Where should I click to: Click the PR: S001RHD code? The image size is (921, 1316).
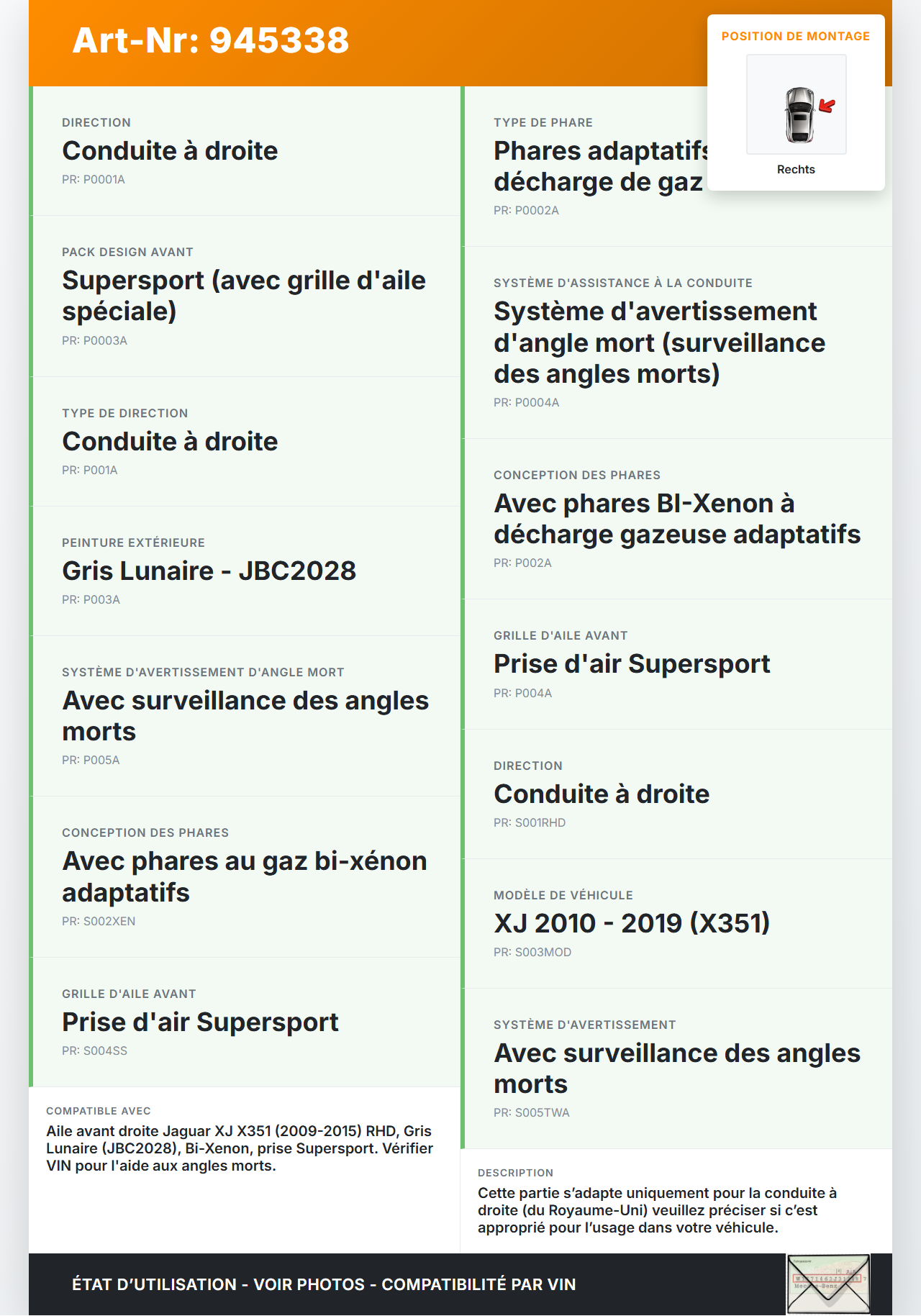click(x=530, y=823)
